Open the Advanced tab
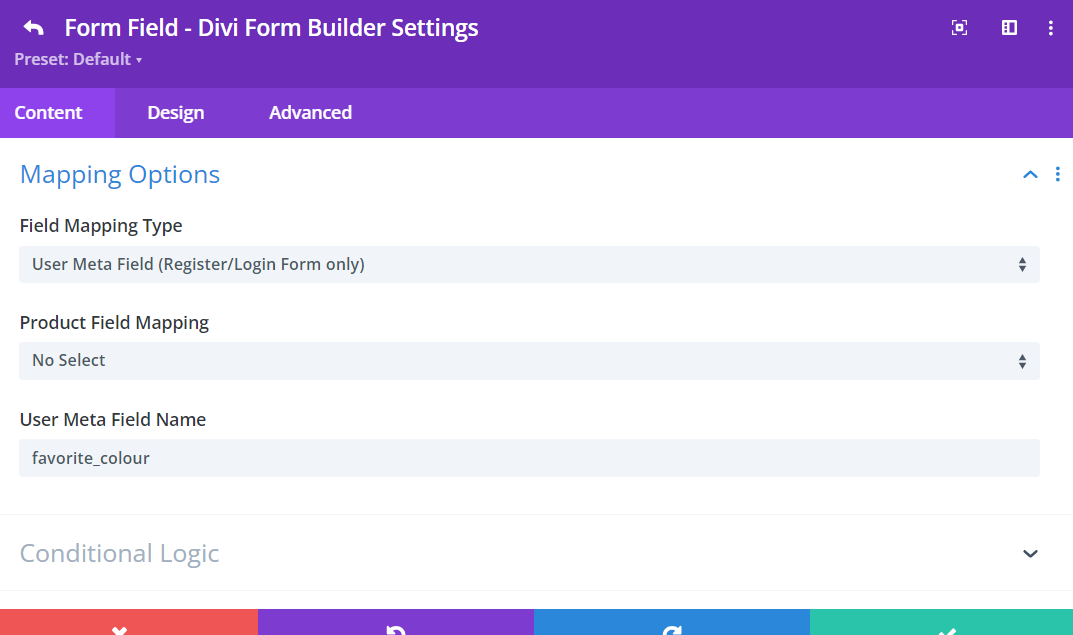 point(310,113)
